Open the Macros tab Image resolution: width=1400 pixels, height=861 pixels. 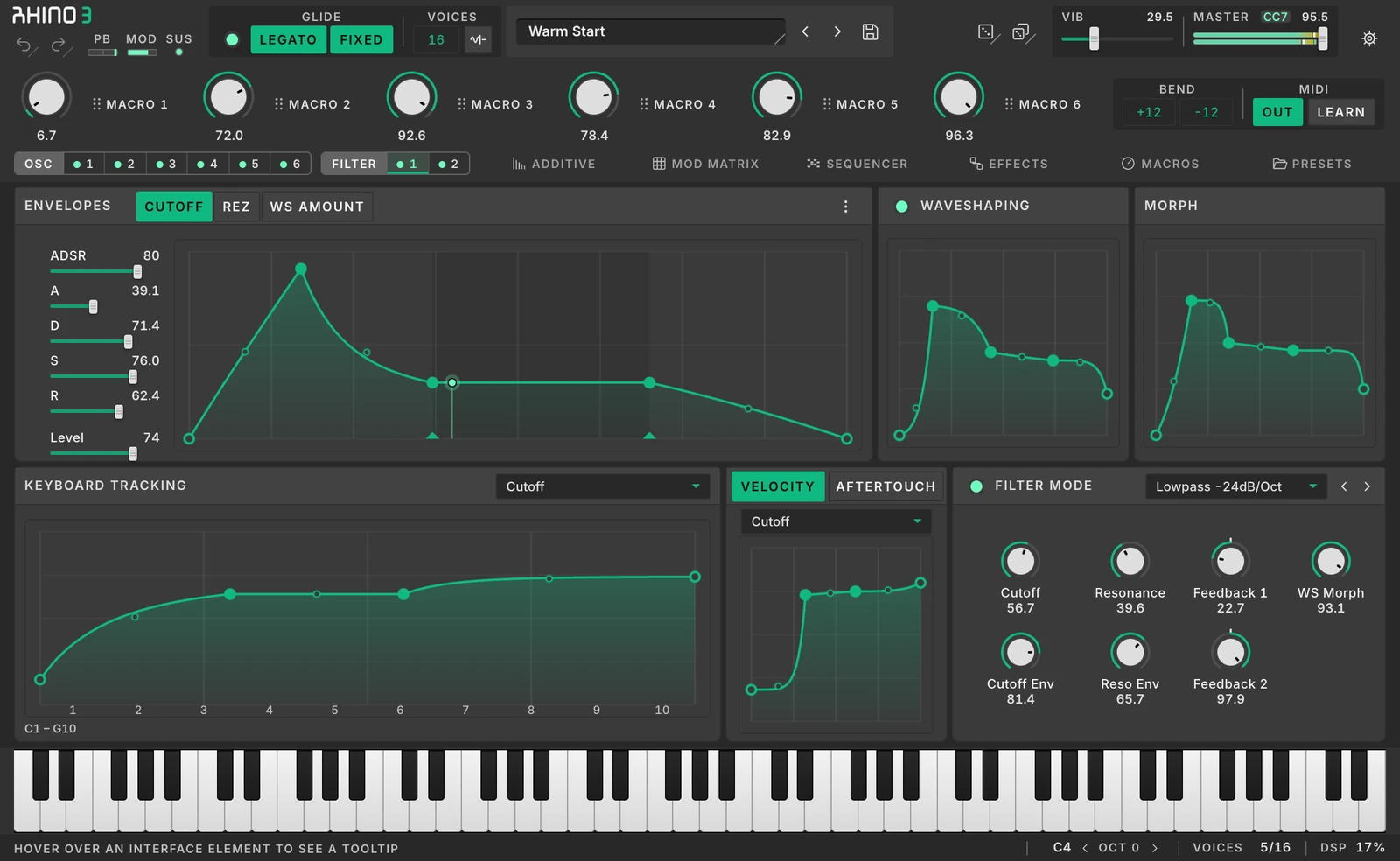click(1160, 164)
